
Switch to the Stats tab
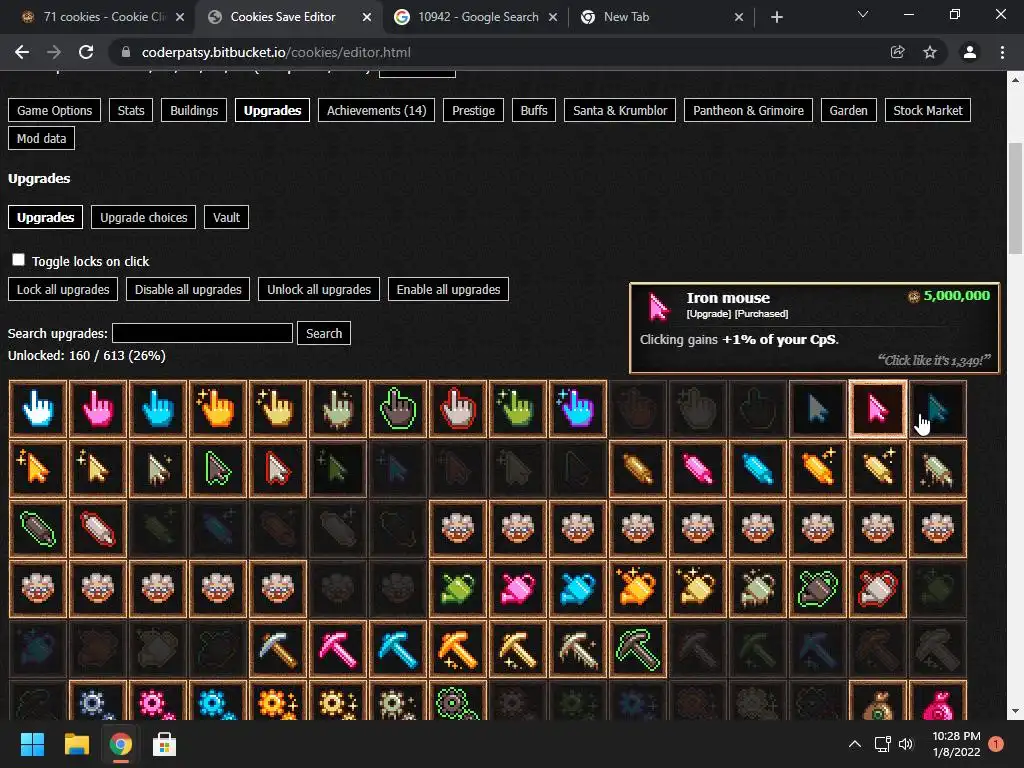(131, 110)
